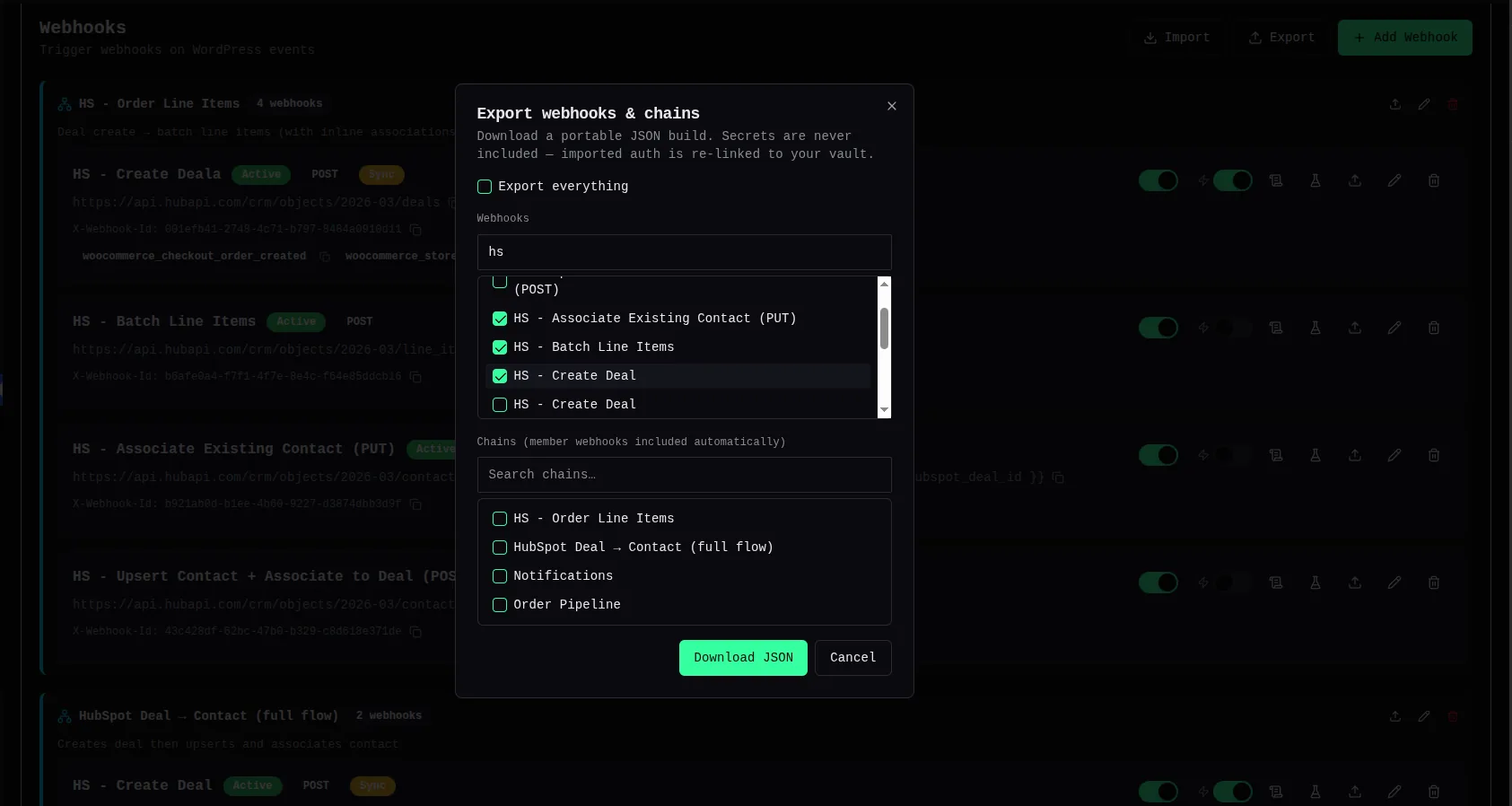The image size is (1512, 806).
Task: Focus the Search chains field
Action: coord(684,475)
